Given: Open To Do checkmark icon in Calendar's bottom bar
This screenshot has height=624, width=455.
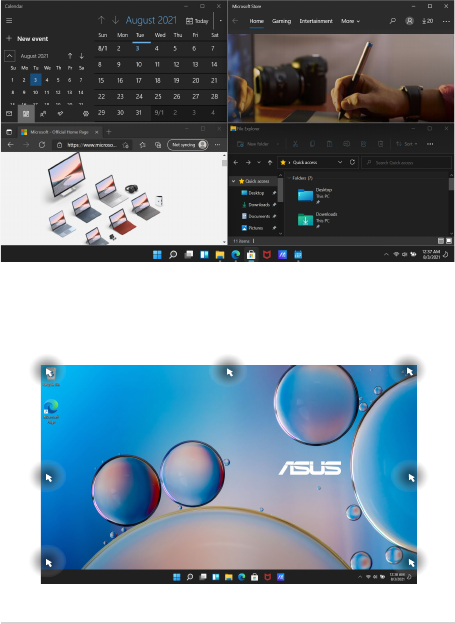Looking at the screenshot, I should (60, 114).
